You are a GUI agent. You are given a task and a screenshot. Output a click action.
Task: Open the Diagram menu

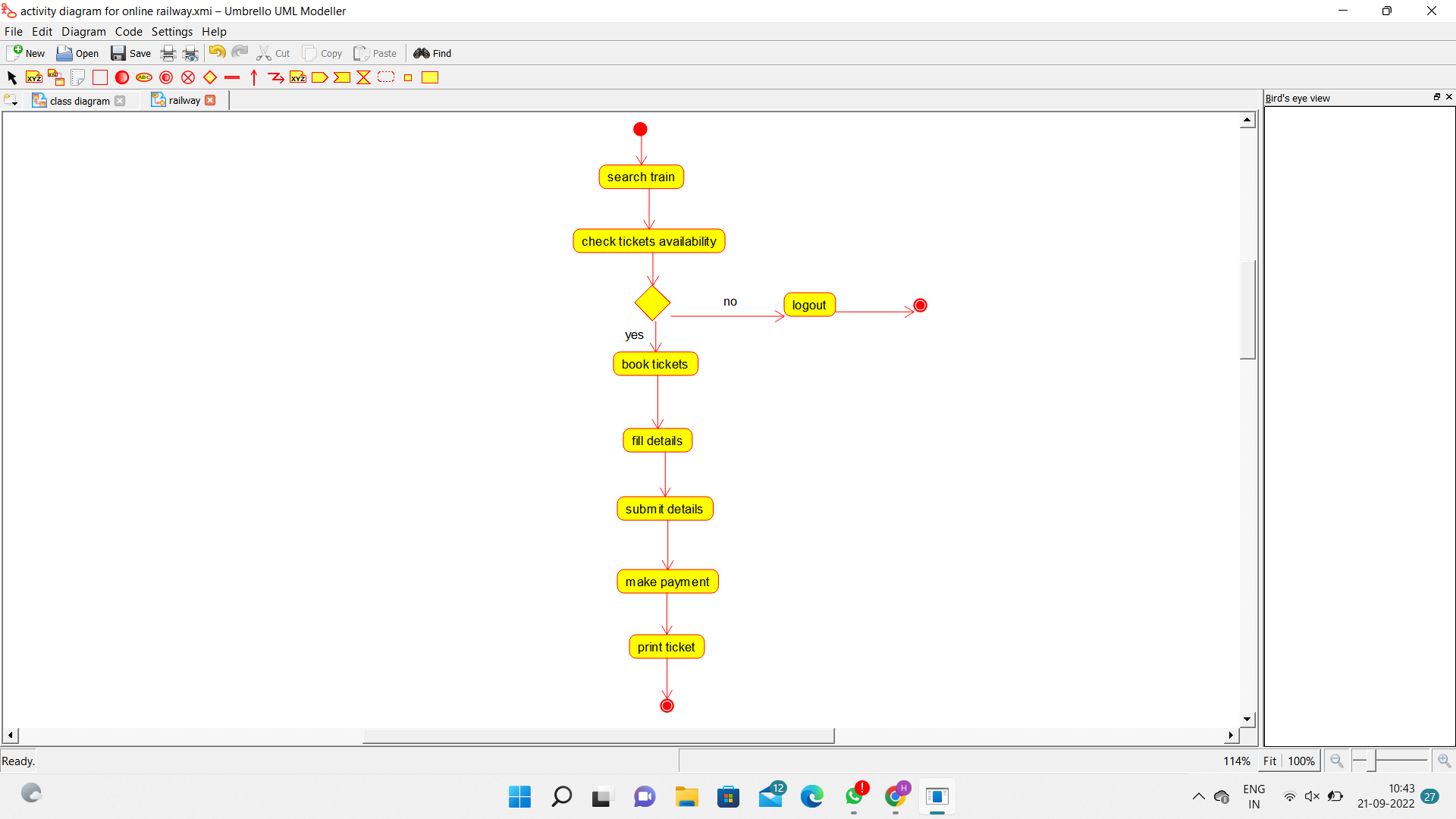(83, 32)
